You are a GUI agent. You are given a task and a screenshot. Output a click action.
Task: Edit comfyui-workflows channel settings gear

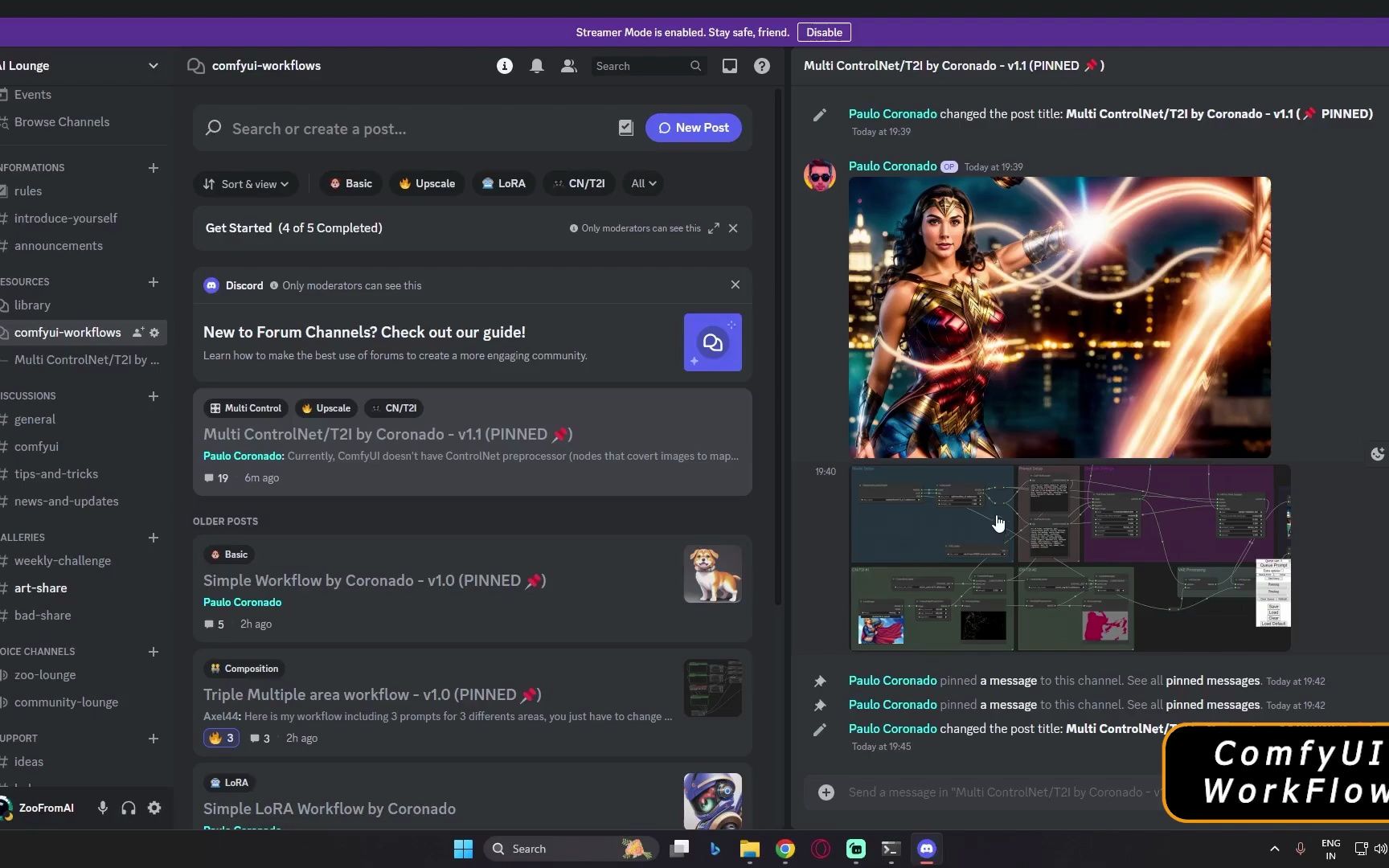point(154,333)
